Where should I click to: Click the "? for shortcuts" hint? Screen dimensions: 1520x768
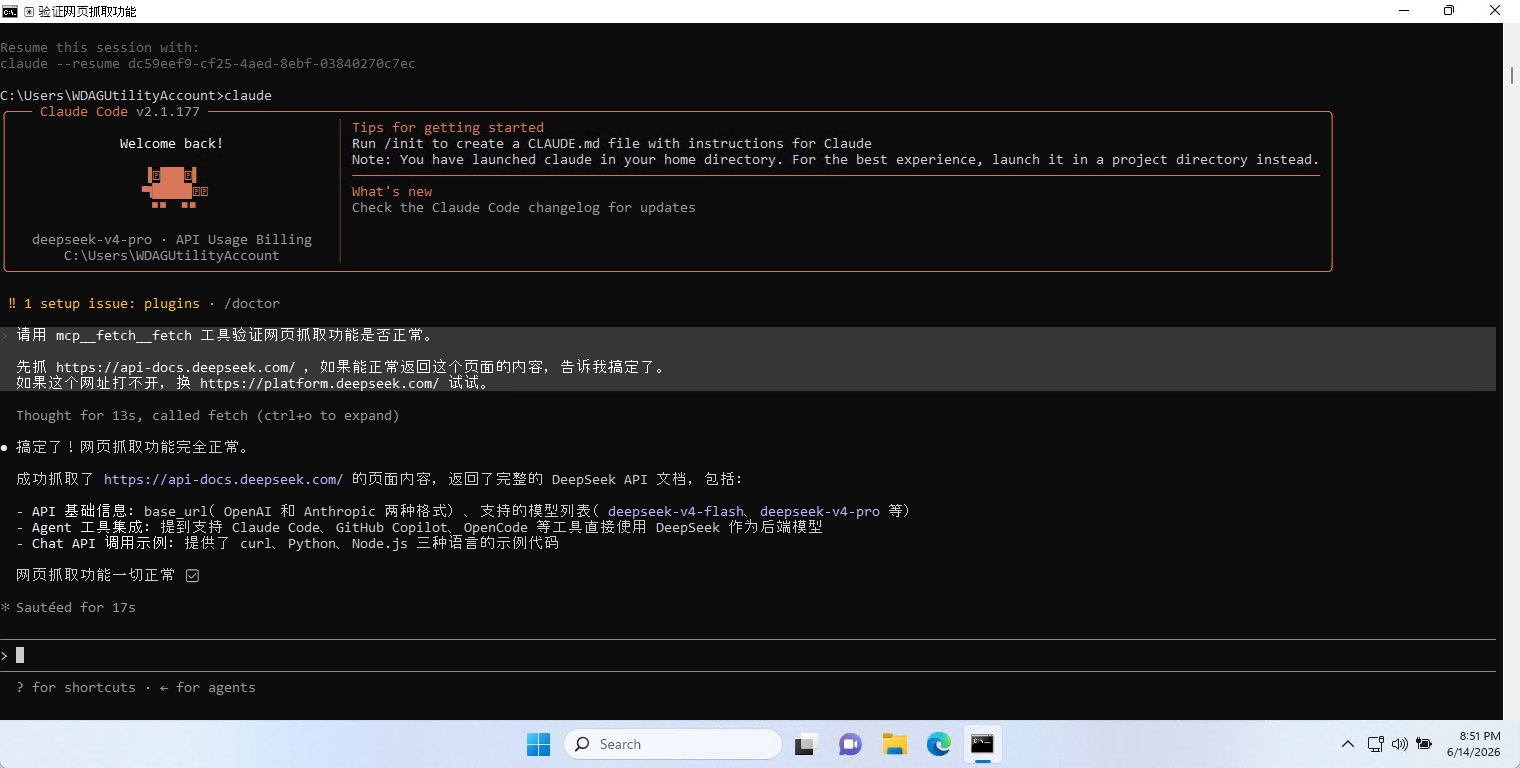click(x=76, y=687)
